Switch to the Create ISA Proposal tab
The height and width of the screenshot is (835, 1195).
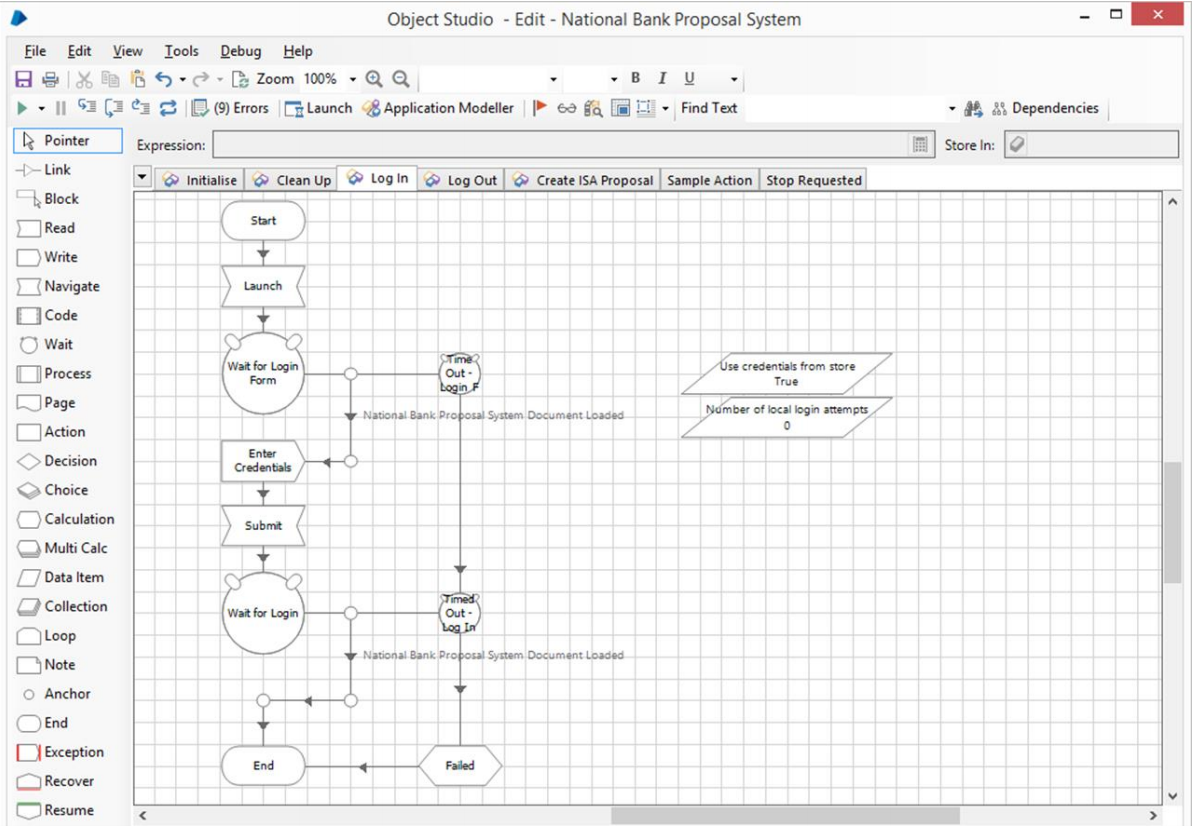[583, 181]
